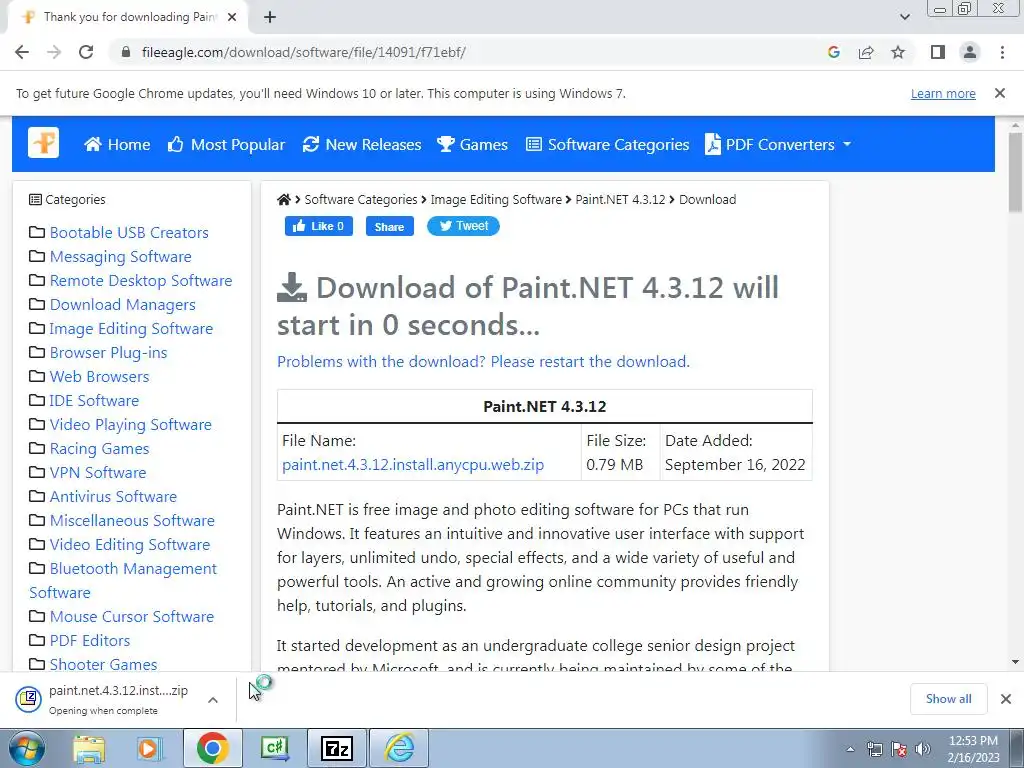Open Windows Explorer from taskbar
The height and width of the screenshot is (768, 1024).
point(89,748)
